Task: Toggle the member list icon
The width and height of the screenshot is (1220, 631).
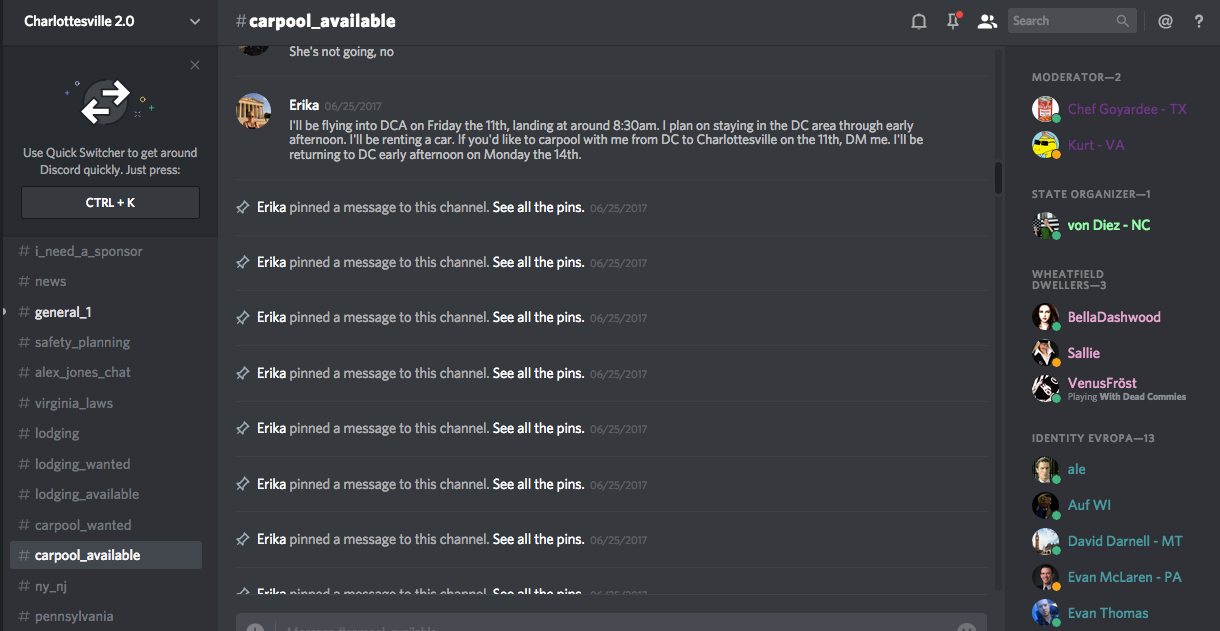Action: [x=987, y=21]
